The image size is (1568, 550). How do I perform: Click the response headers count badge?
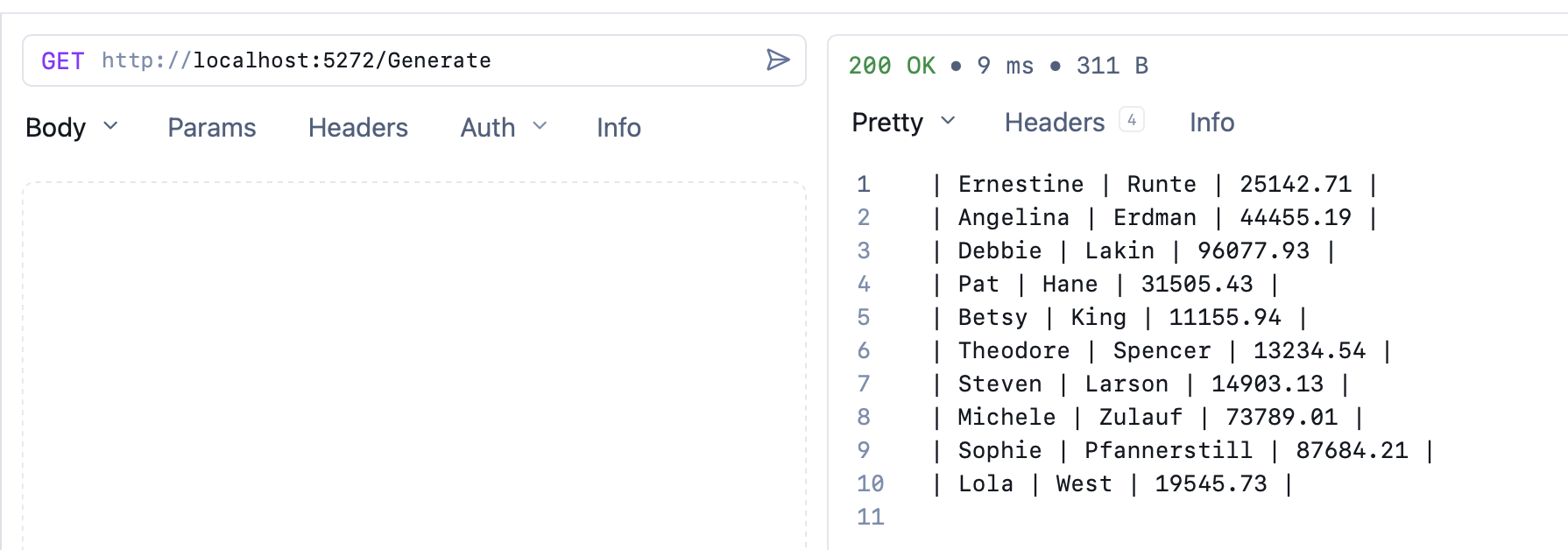(1132, 120)
